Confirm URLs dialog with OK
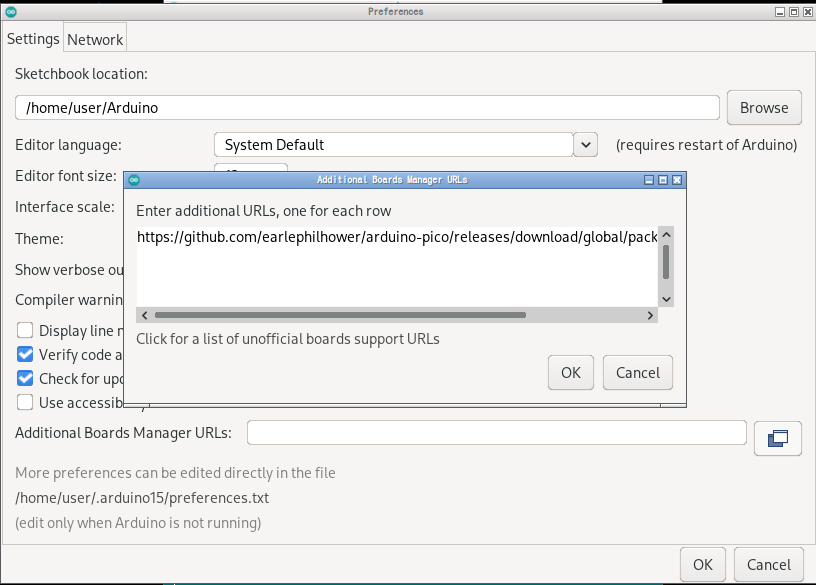This screenshot has height=585, width=816. pyautogui.click(x=571, y=373)
